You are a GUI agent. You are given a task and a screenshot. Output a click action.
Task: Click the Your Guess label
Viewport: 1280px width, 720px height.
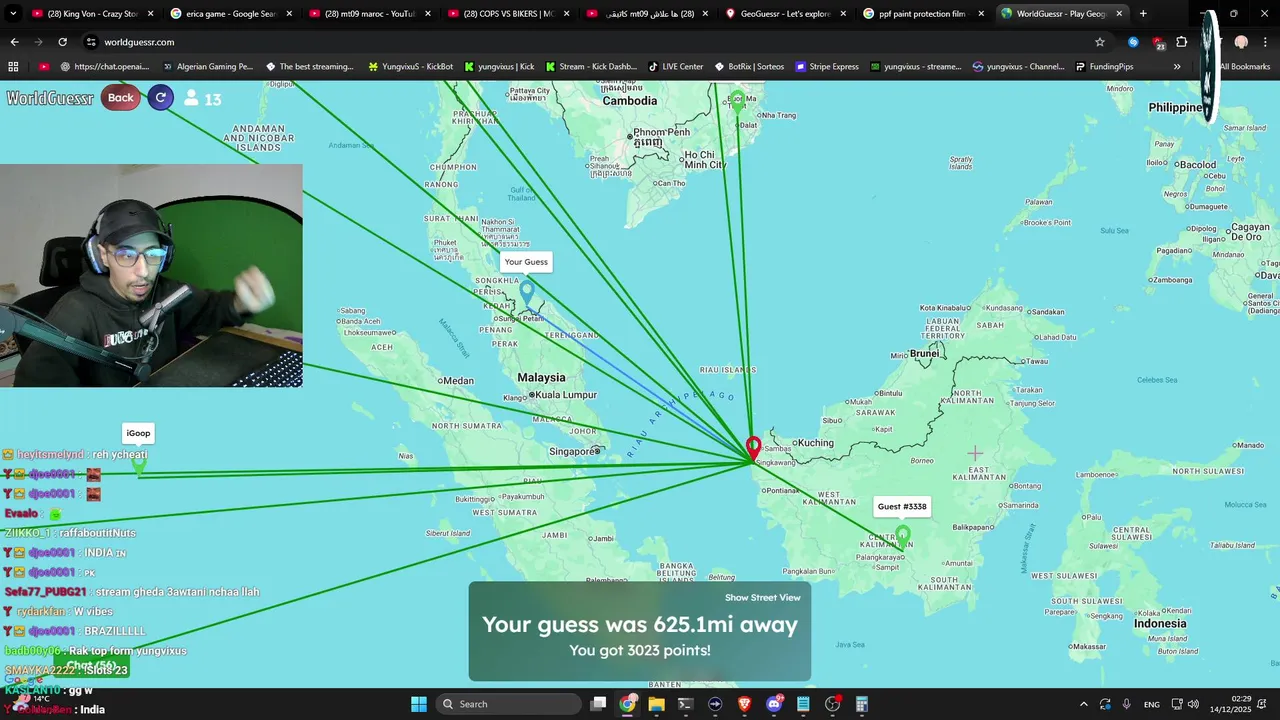526,262
